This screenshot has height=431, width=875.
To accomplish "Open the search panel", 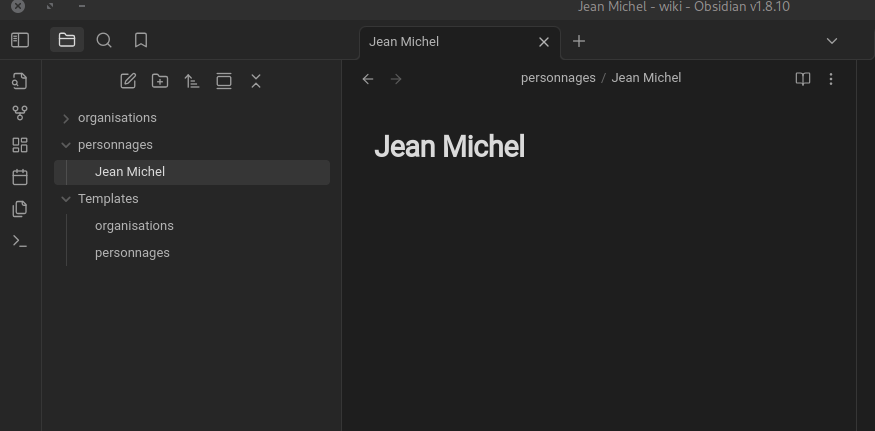I will [104, 40].
